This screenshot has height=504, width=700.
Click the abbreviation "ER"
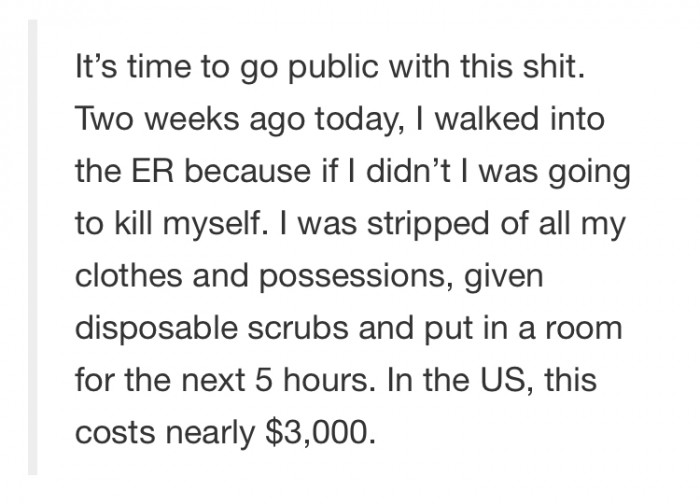(152, 171)
